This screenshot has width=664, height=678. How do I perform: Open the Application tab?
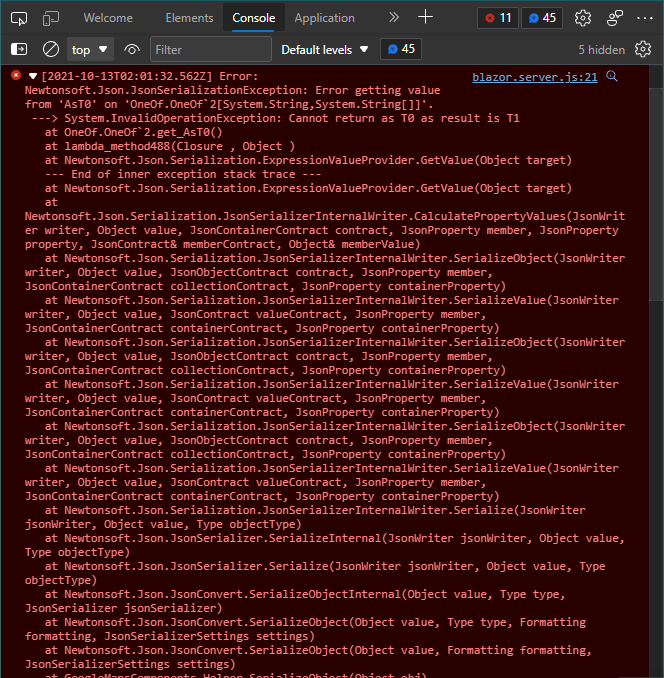(x=325, y=18)
